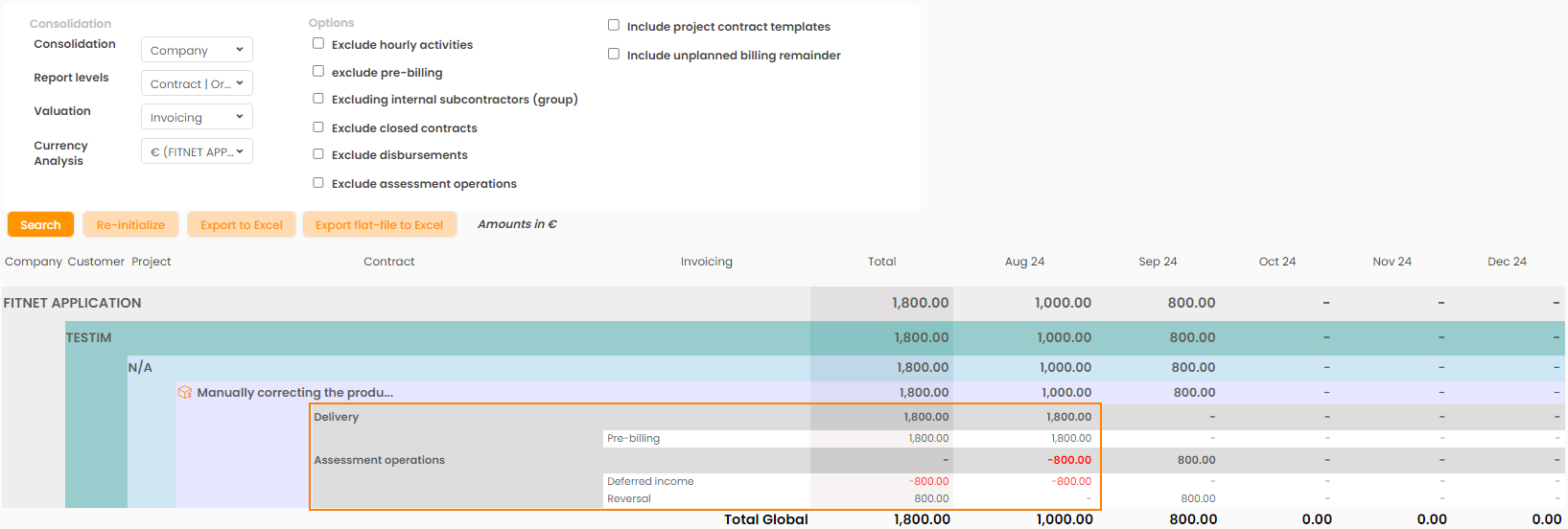Enable the exclude pre-billing checkbox

point(318,71)
